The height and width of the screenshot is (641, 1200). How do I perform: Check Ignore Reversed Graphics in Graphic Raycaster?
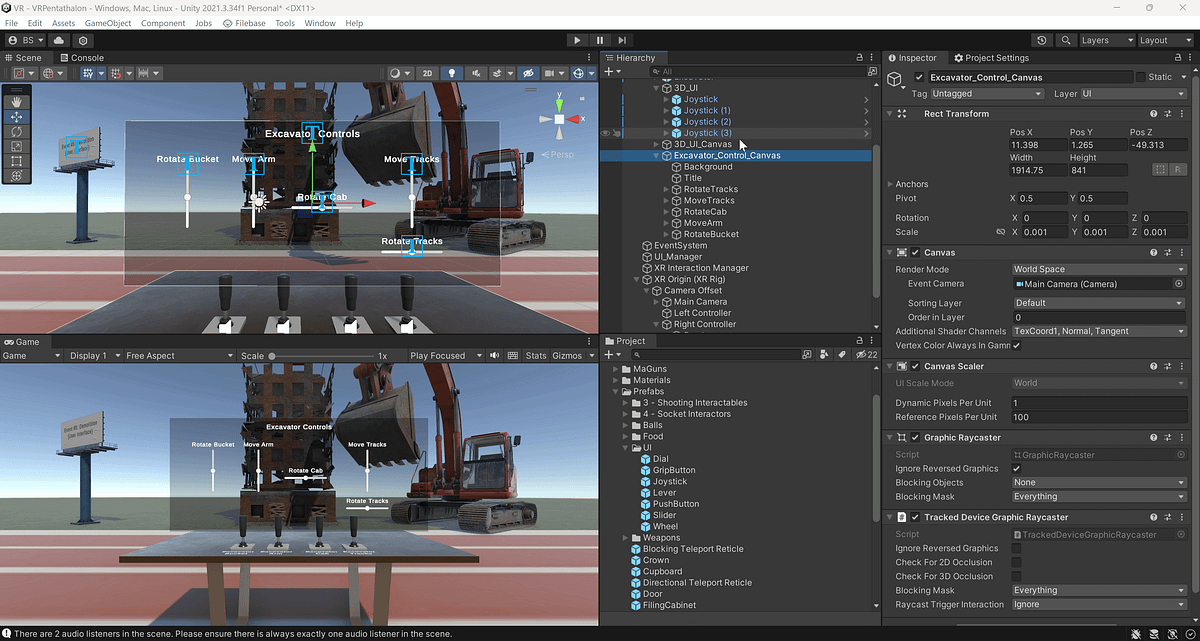pos(1017,468)
